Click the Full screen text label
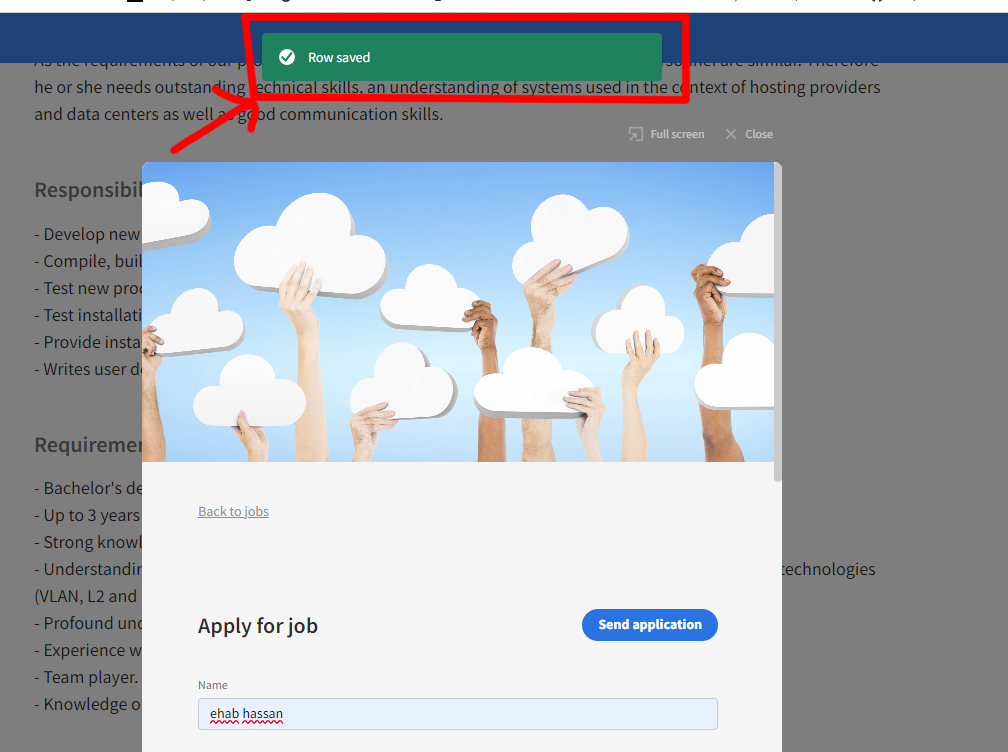 tap(677, 133)
